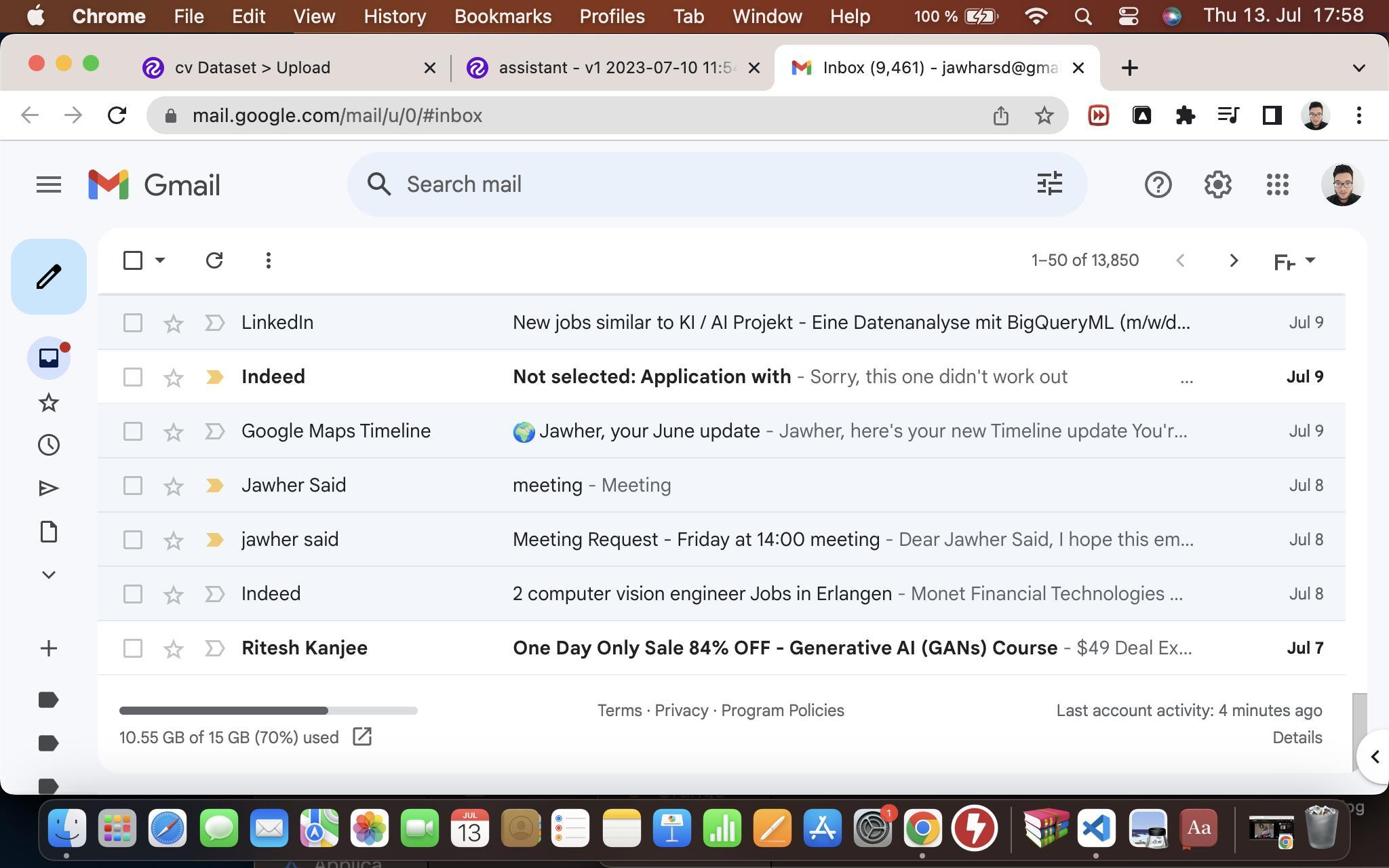The height and width of the screenshot is (868, 1389).
Task: Open 2 computer vision engineer Jobs email
Action: tap(721, 594)
